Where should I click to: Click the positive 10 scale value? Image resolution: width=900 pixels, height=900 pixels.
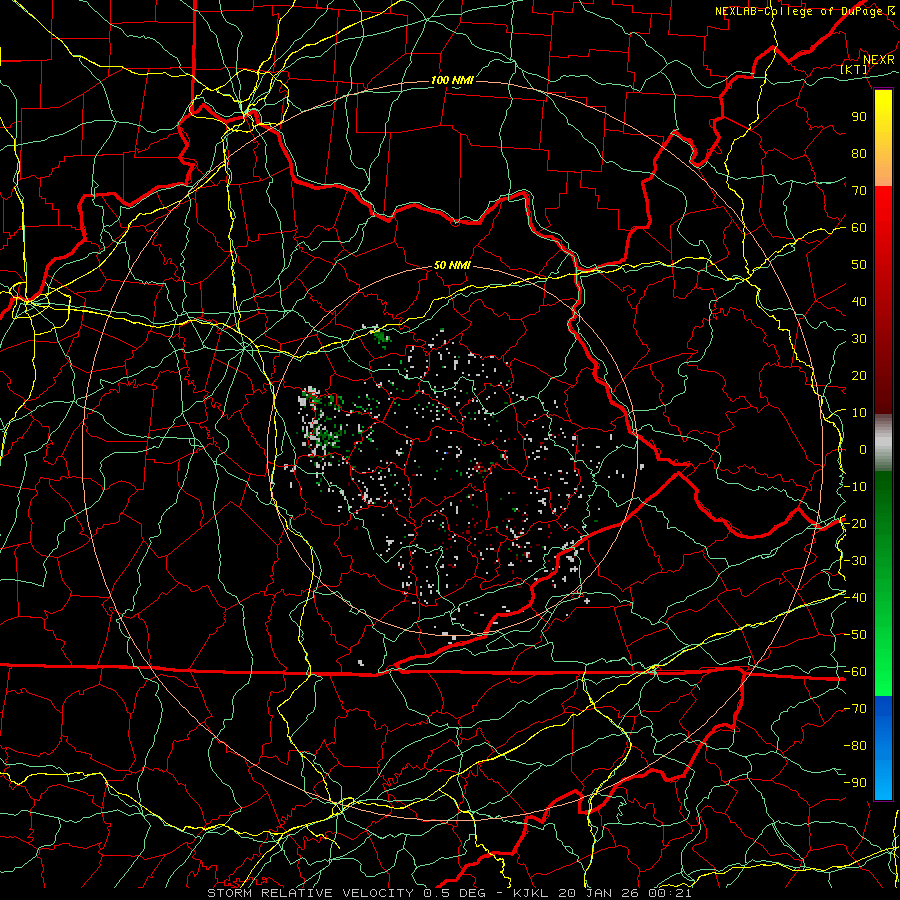click(x=859, y=413)
